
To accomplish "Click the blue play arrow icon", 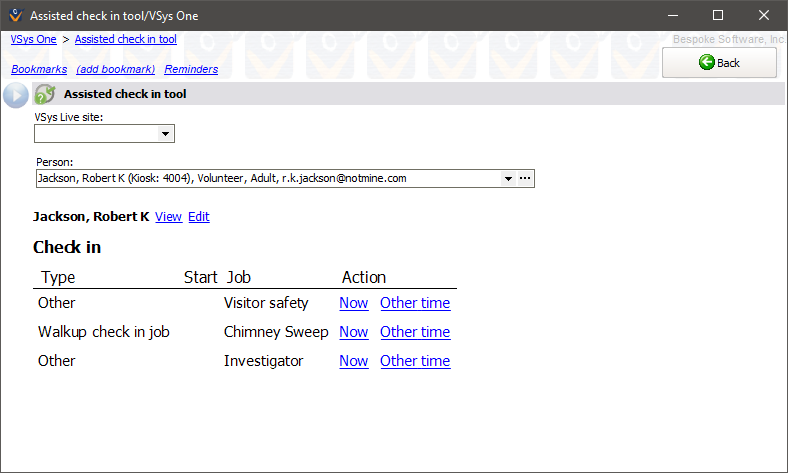I will (x=16, y=95).
